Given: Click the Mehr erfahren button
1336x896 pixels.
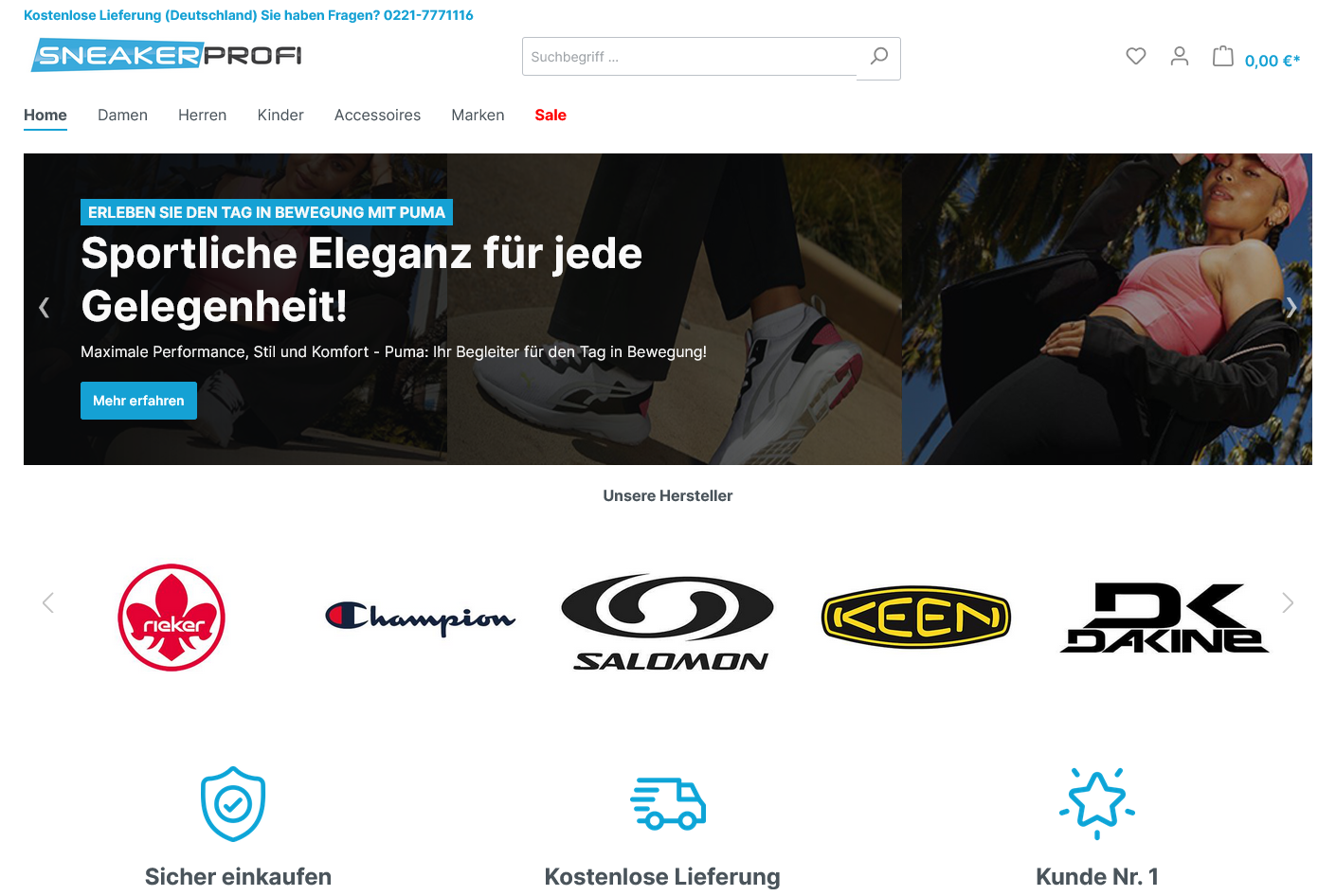Looking at the screenshot, I should pos(138,401).
